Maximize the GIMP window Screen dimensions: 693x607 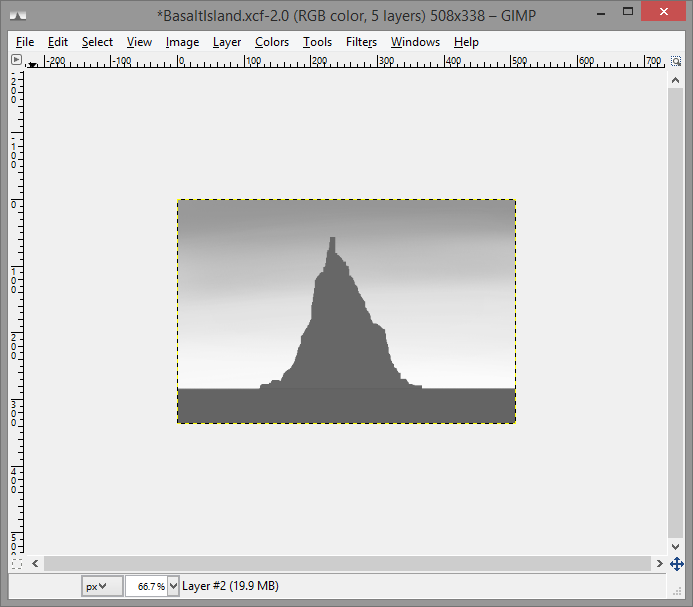628,12
